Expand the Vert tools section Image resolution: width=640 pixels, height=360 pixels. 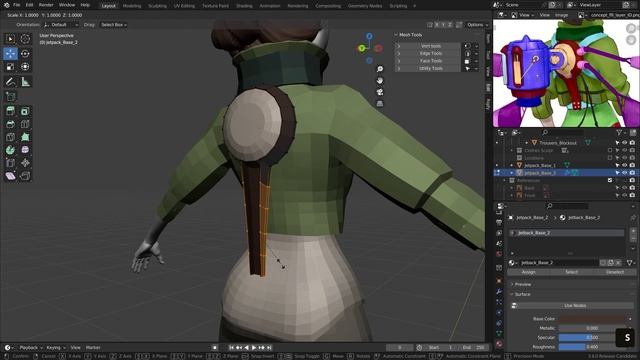[x=427, y=46]
